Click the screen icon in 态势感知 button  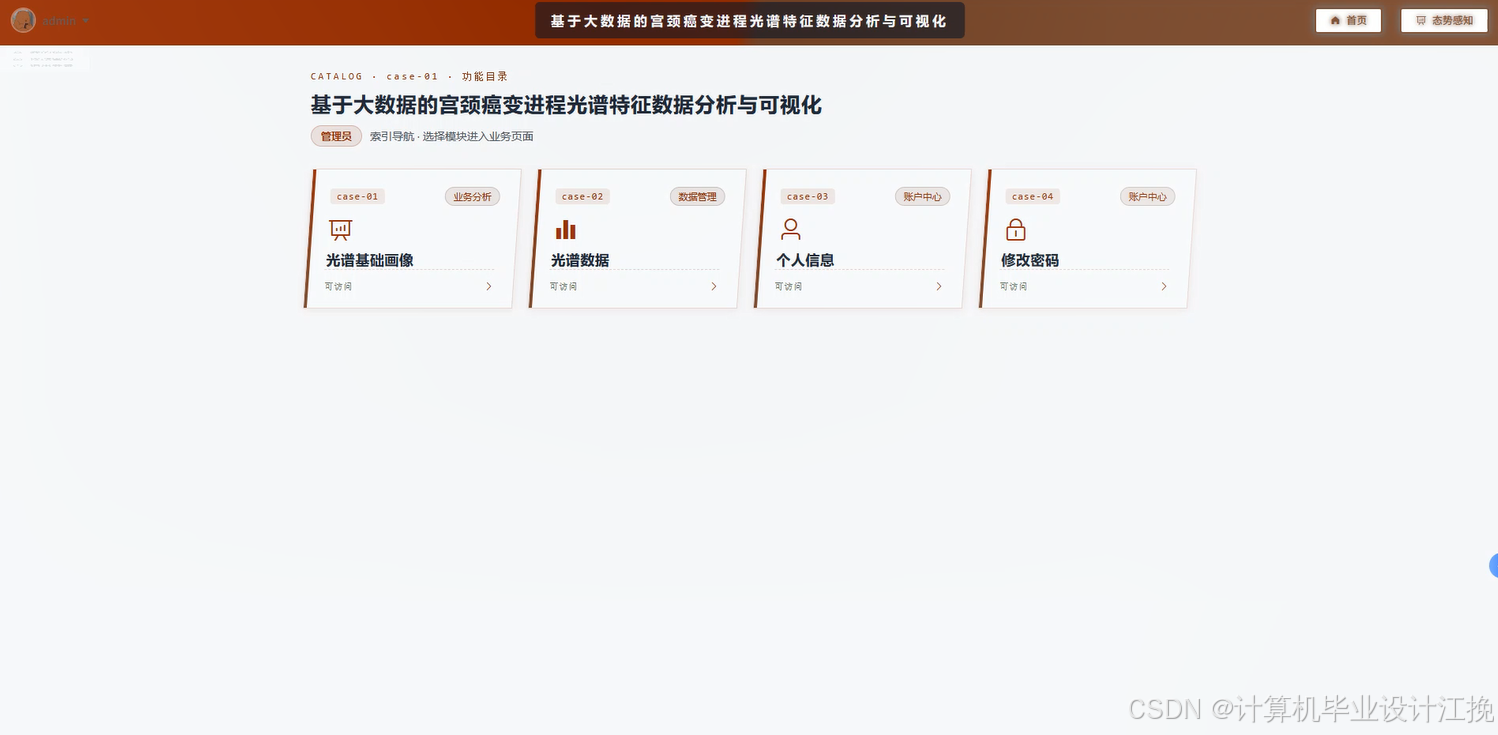(1421, 20)
